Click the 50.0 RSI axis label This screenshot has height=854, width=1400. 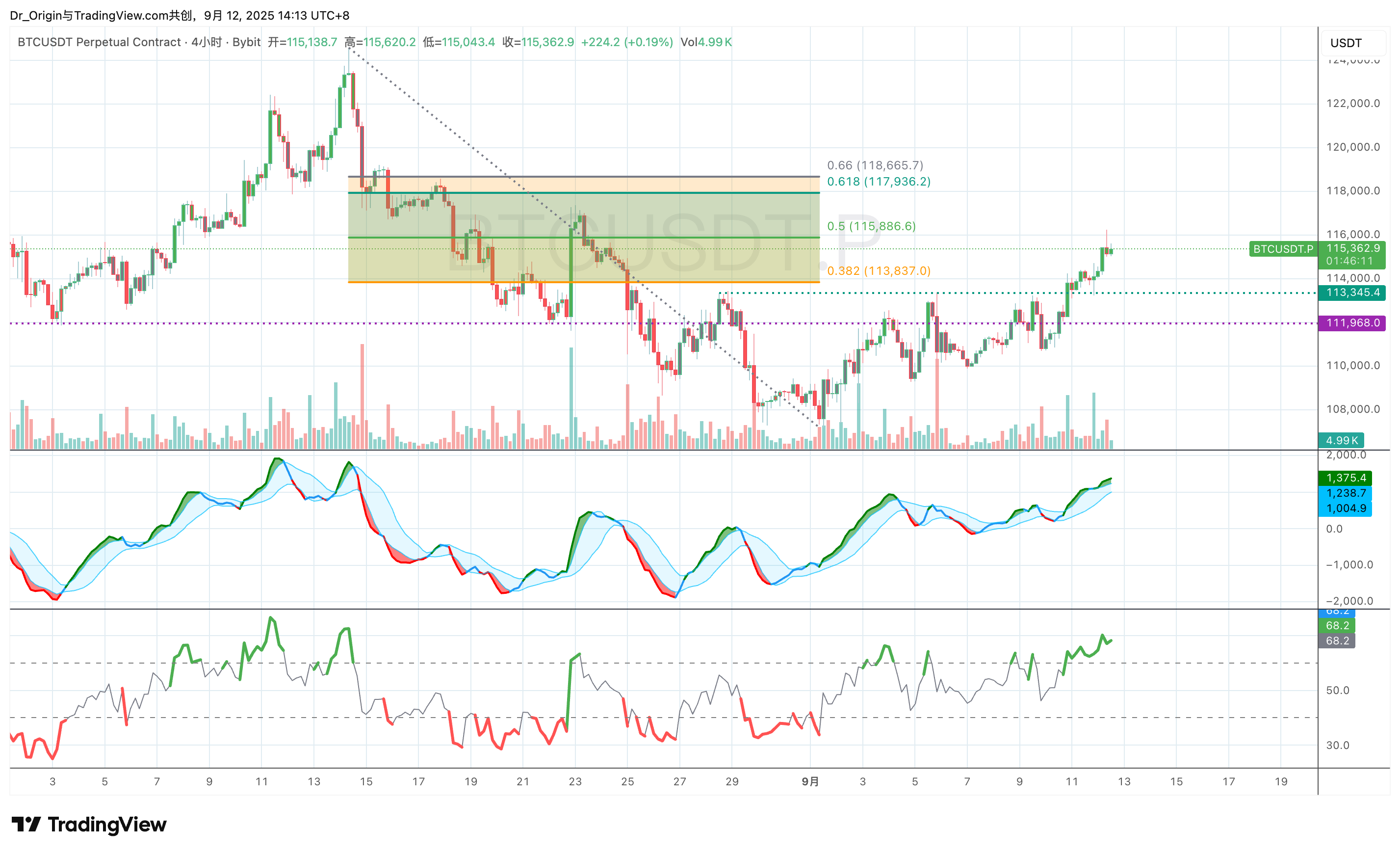pos(1338,691)
